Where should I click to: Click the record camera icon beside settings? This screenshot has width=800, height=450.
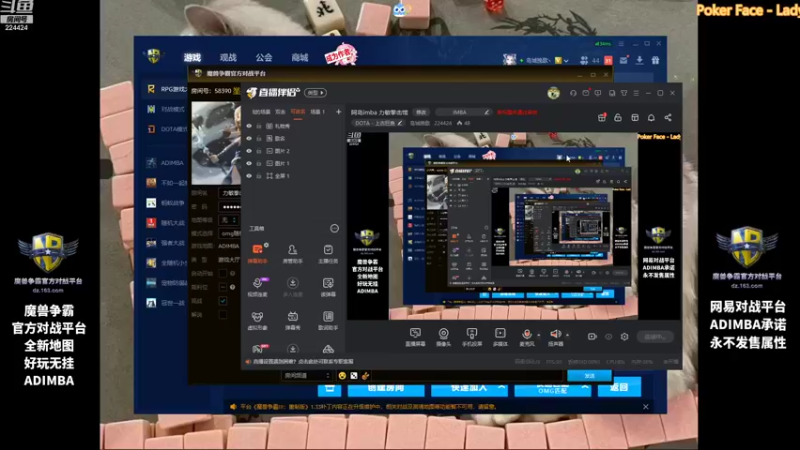tap(592, 337)
